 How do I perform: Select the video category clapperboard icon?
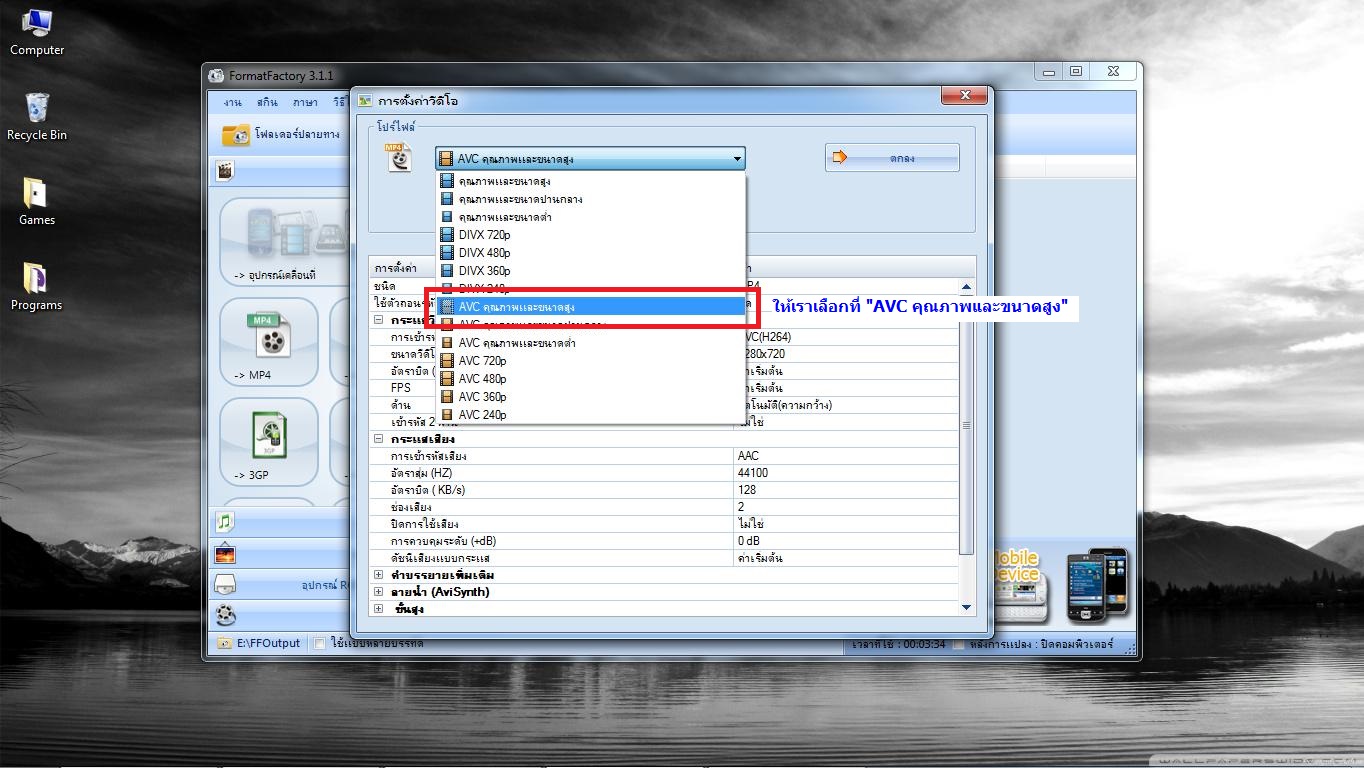pyautogui.click(x=225, y=171)
